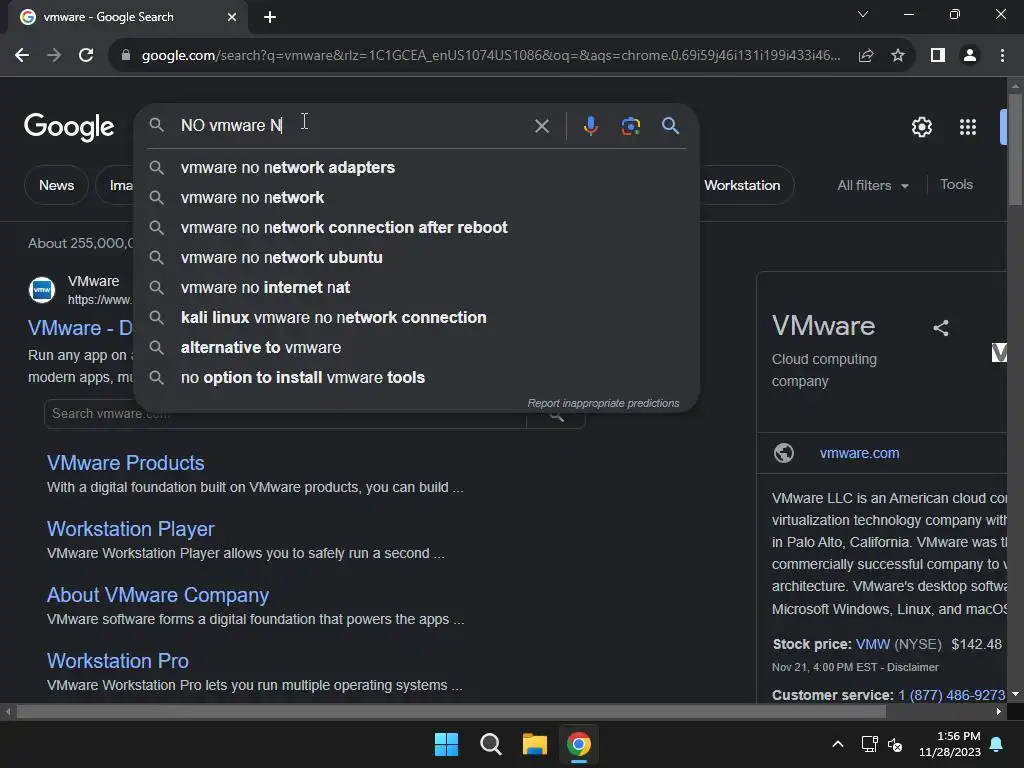Call customer service number 1 (877) 486-9273

[952, 696]
